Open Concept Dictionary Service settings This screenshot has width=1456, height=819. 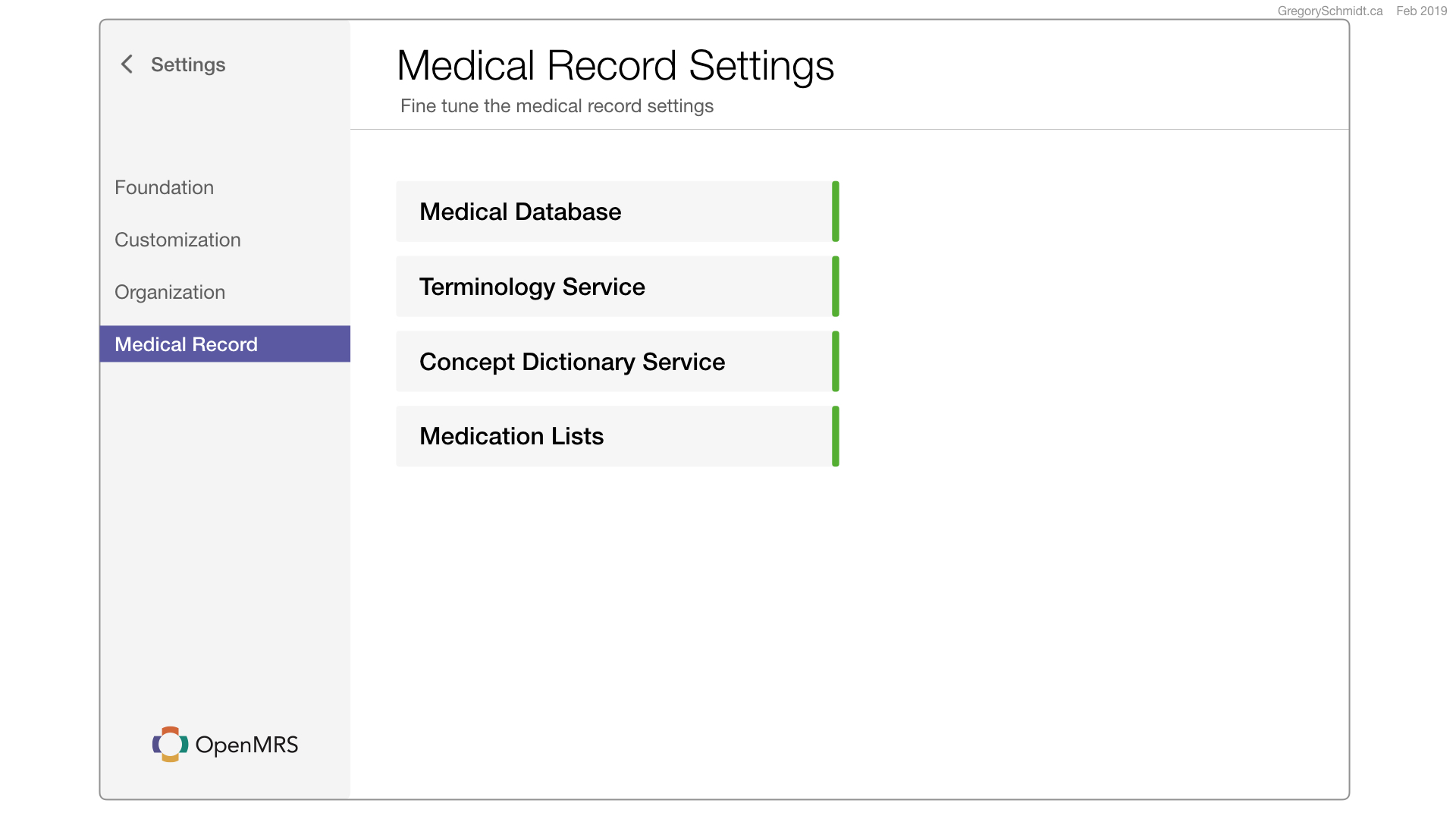tap(617, 362)
